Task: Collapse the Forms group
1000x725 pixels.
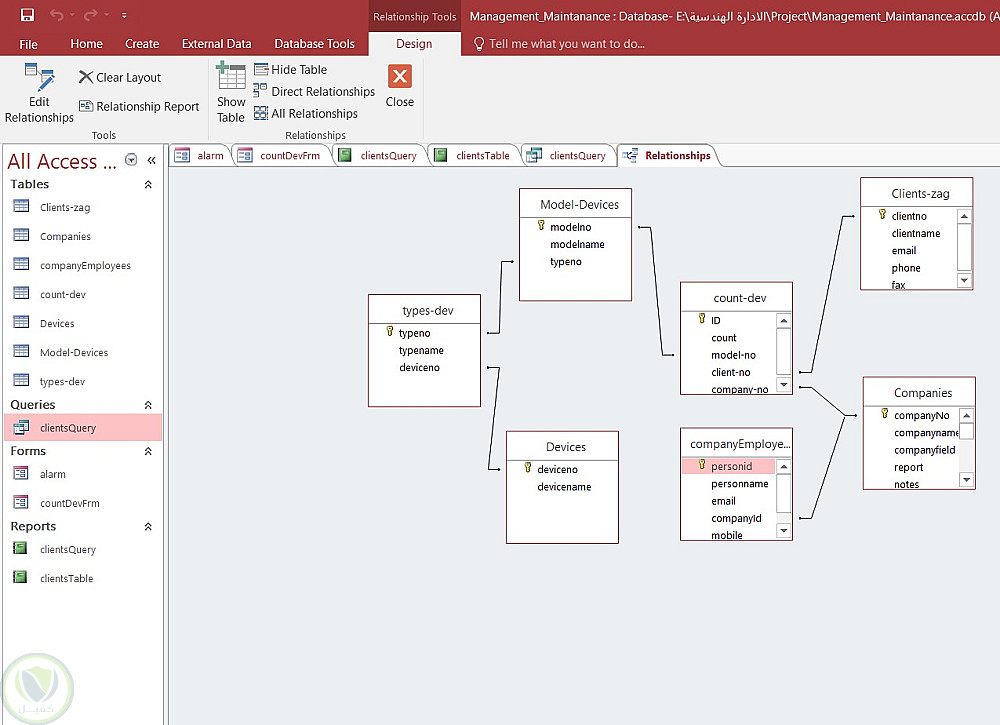Action: pos(148,451)
